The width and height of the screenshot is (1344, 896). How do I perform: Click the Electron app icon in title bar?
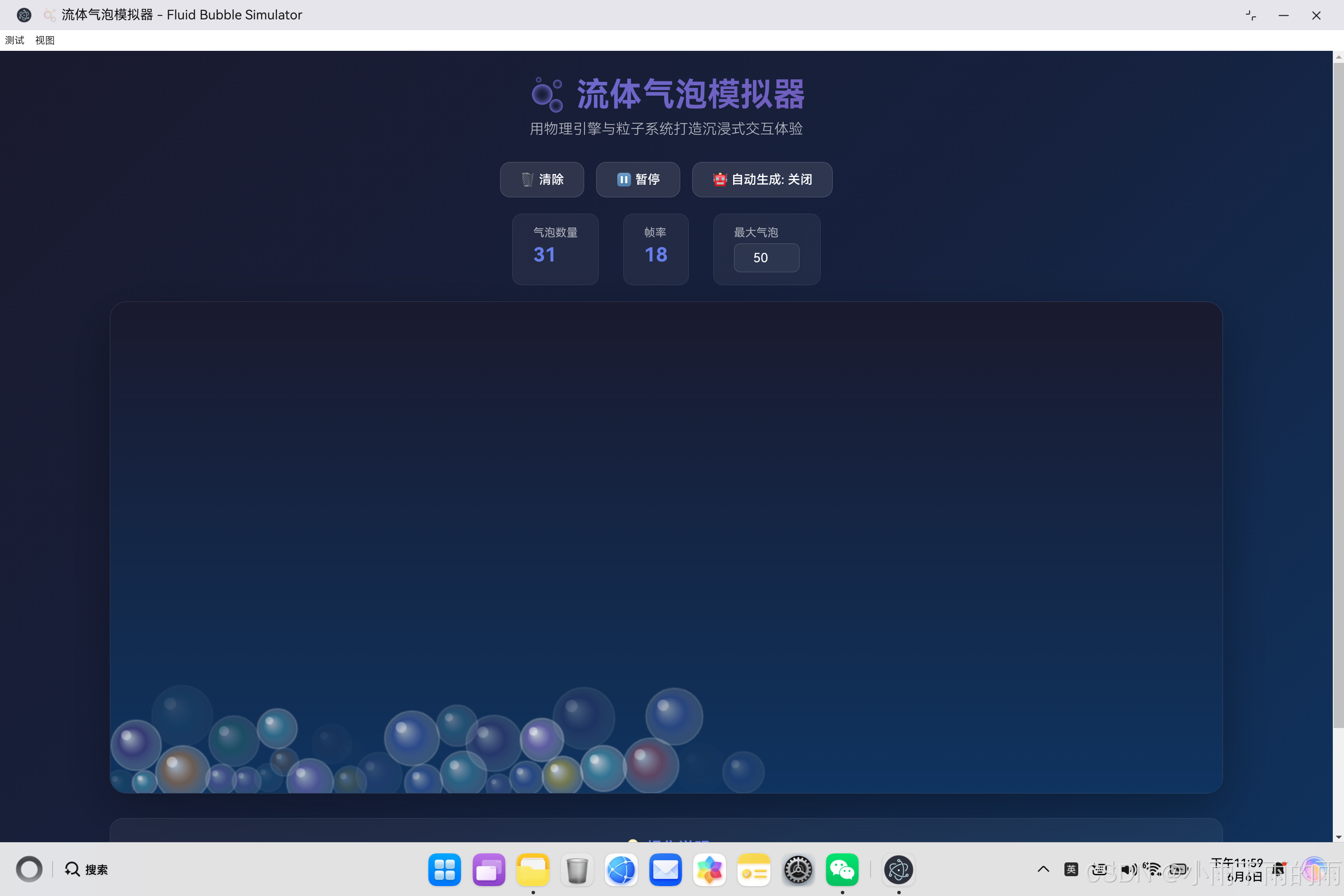click(24, 15)
